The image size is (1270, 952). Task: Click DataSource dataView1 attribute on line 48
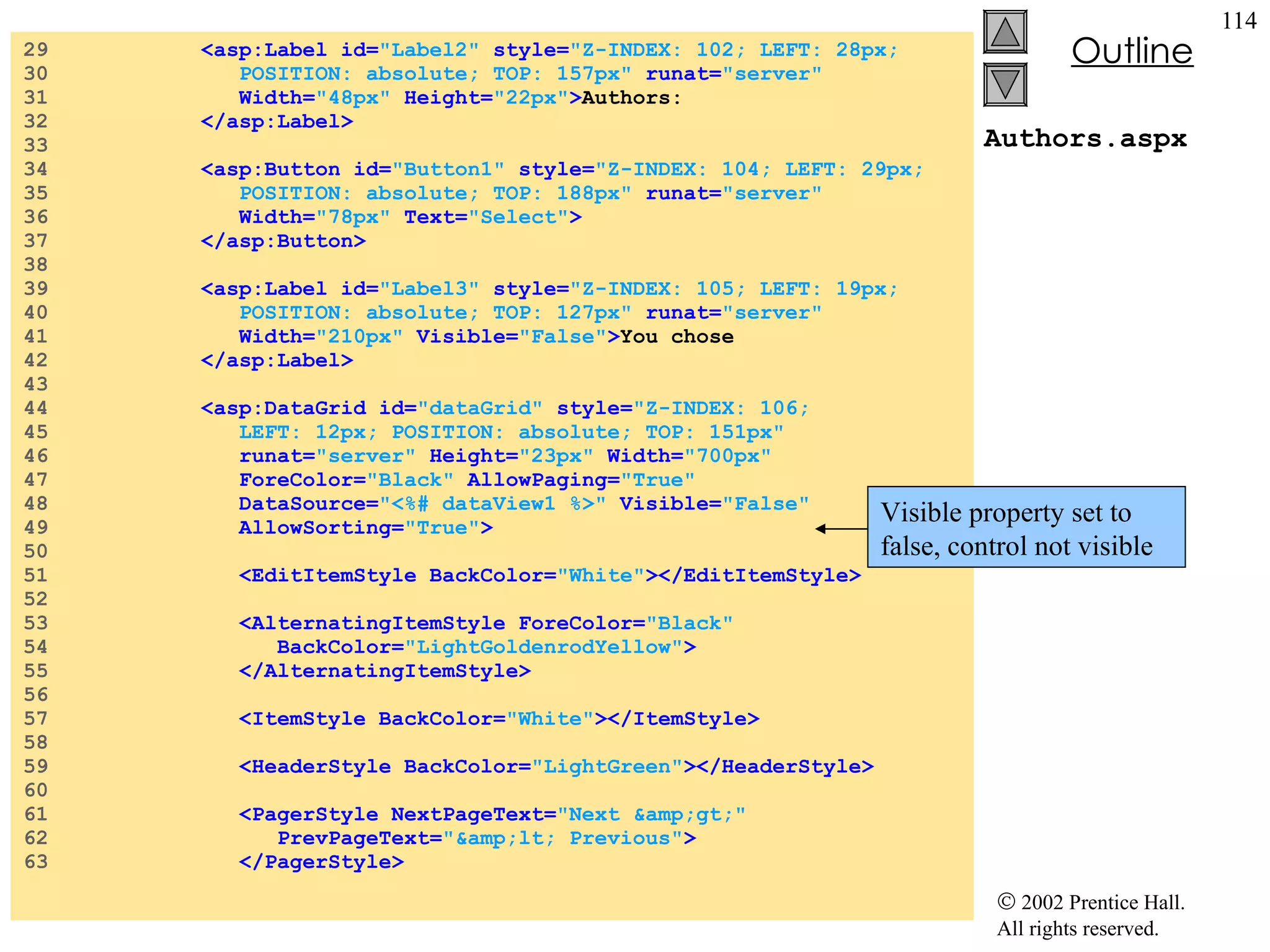(x=422, y=504)
